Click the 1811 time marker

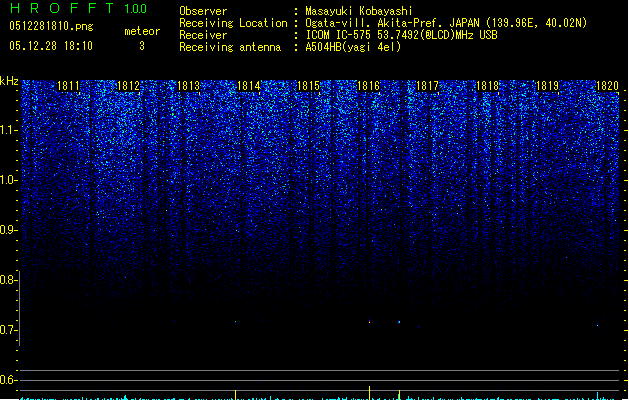[x=69, y=86]
